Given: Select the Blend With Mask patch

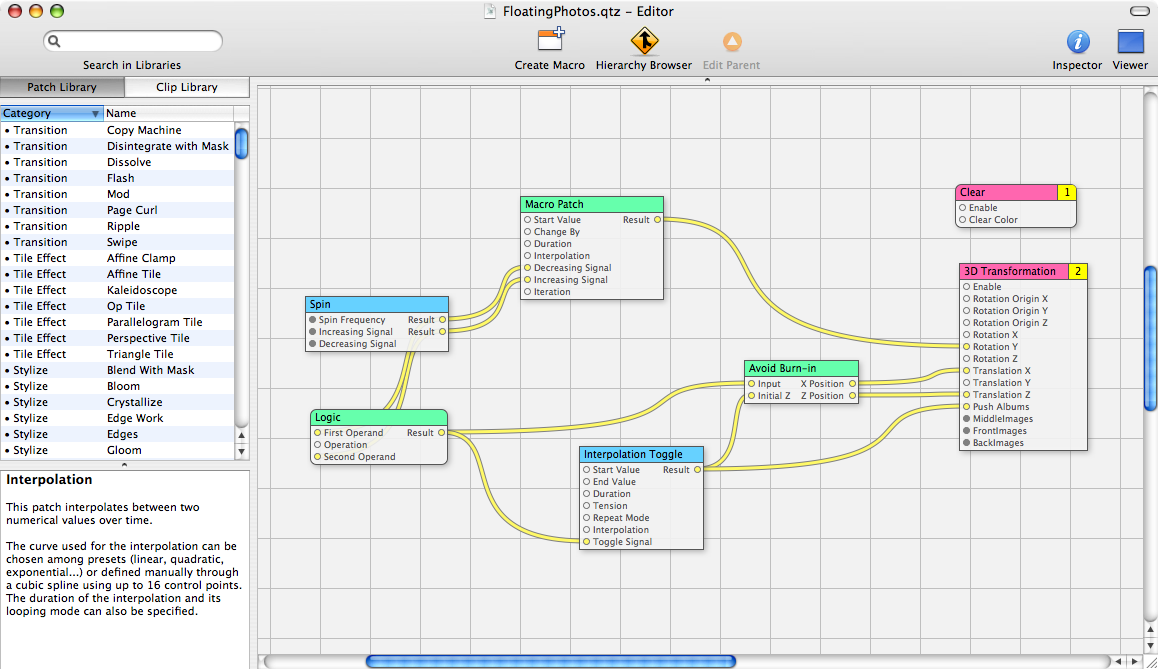Looking at the screenshot, I should click(117, 370).
